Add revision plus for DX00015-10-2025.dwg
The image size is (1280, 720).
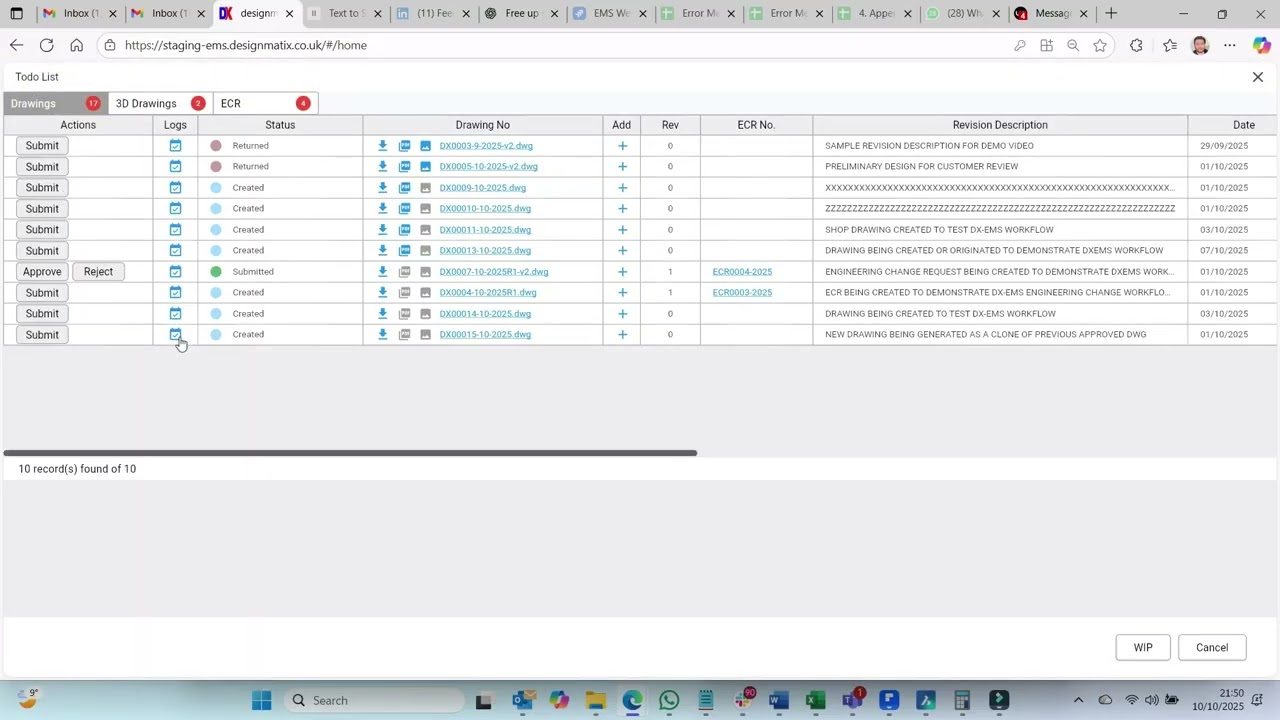point(622,335)
